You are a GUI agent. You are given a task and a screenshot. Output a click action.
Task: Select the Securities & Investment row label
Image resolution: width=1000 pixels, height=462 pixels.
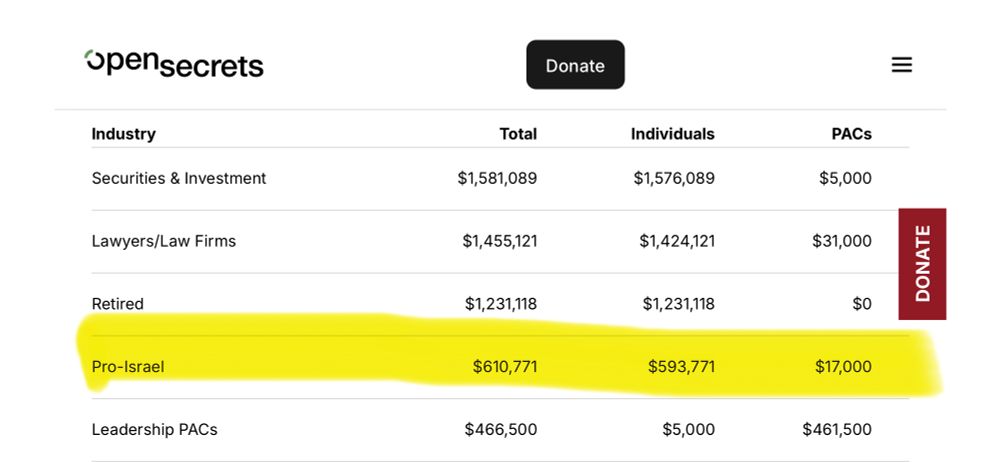[x=179, y=178]
